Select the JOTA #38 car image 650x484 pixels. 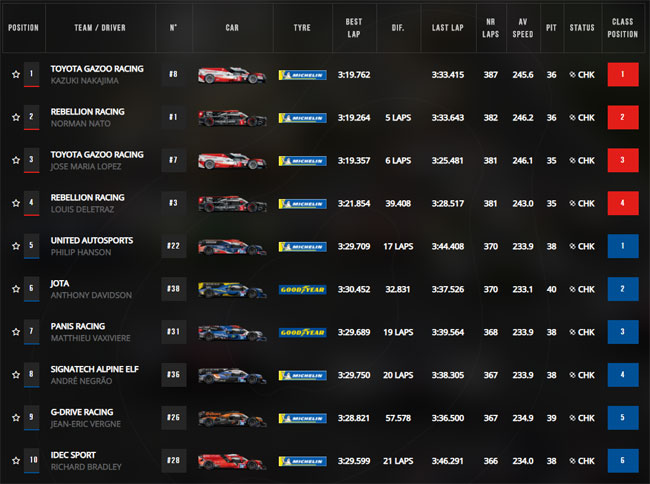232,290
